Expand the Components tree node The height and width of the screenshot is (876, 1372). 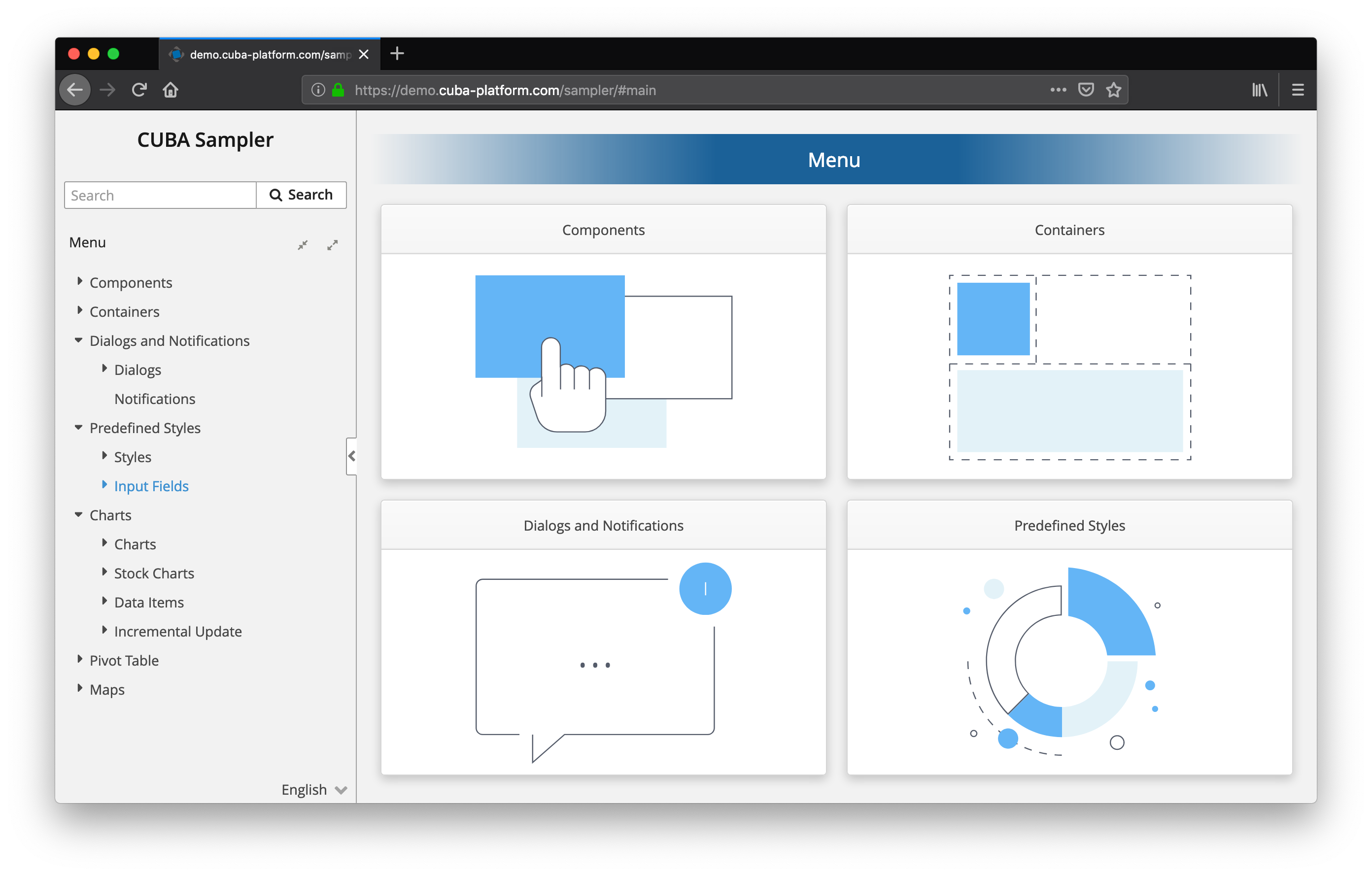point(79,281)
